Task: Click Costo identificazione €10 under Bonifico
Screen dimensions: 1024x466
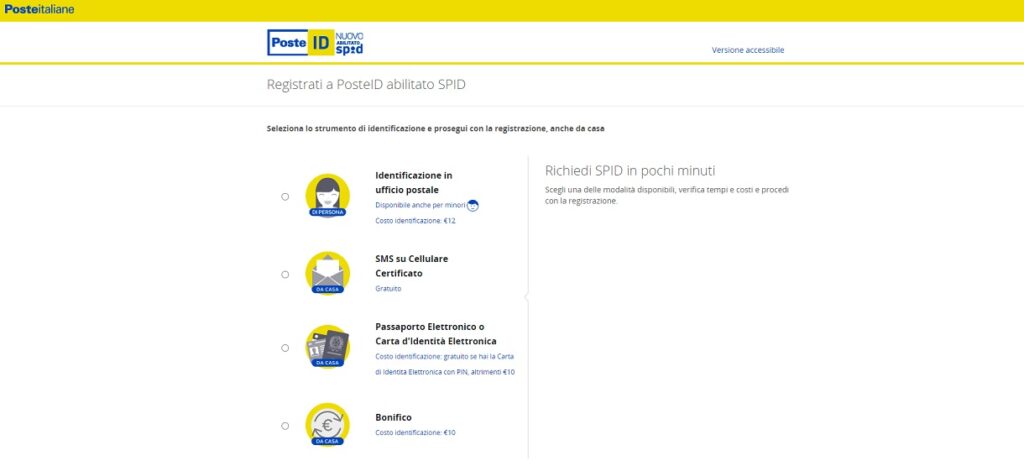Action: 416,432
